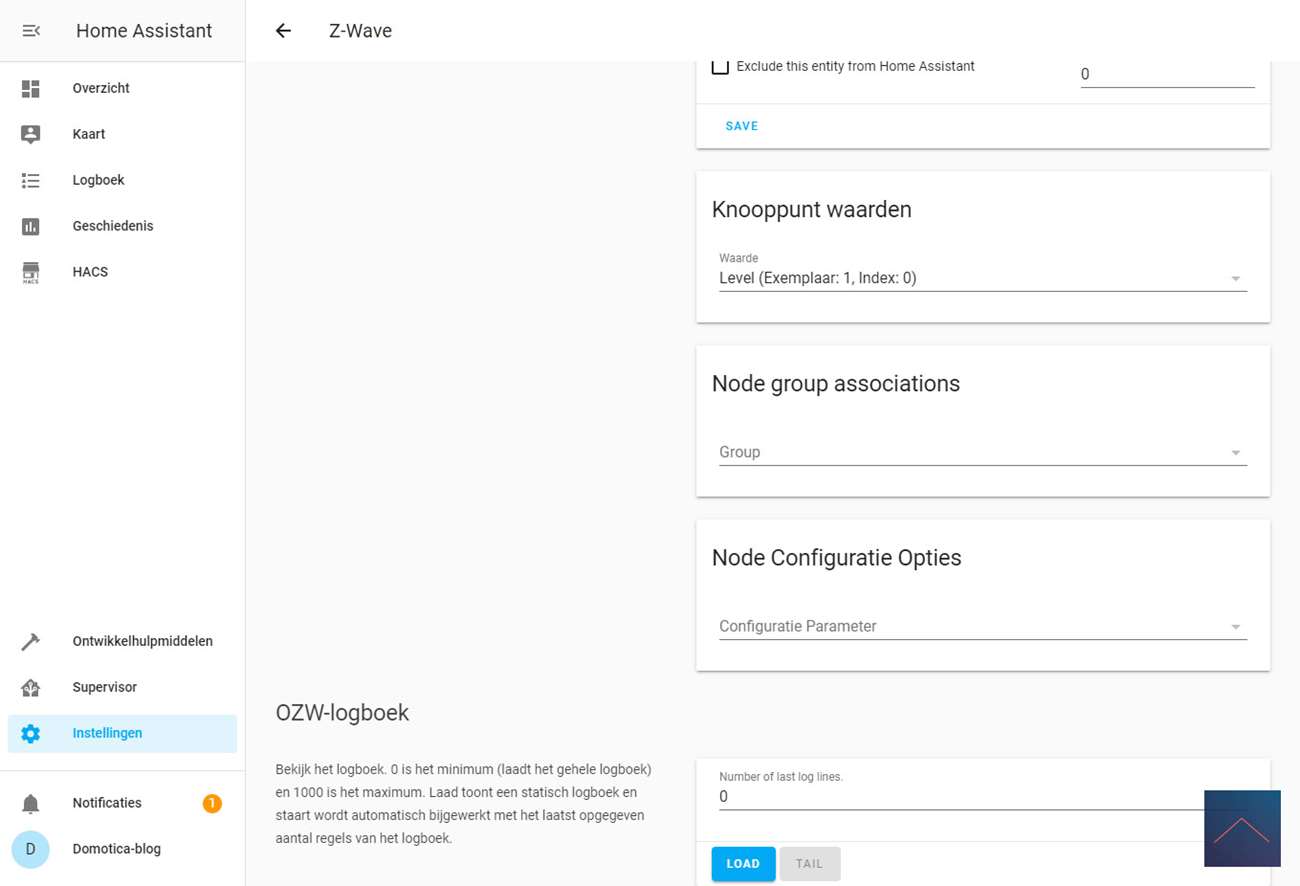Image resolution: width=1300 pixels, height=886 pixels.
Task: Open the HACS store icon
Action: tap(31, 272)
